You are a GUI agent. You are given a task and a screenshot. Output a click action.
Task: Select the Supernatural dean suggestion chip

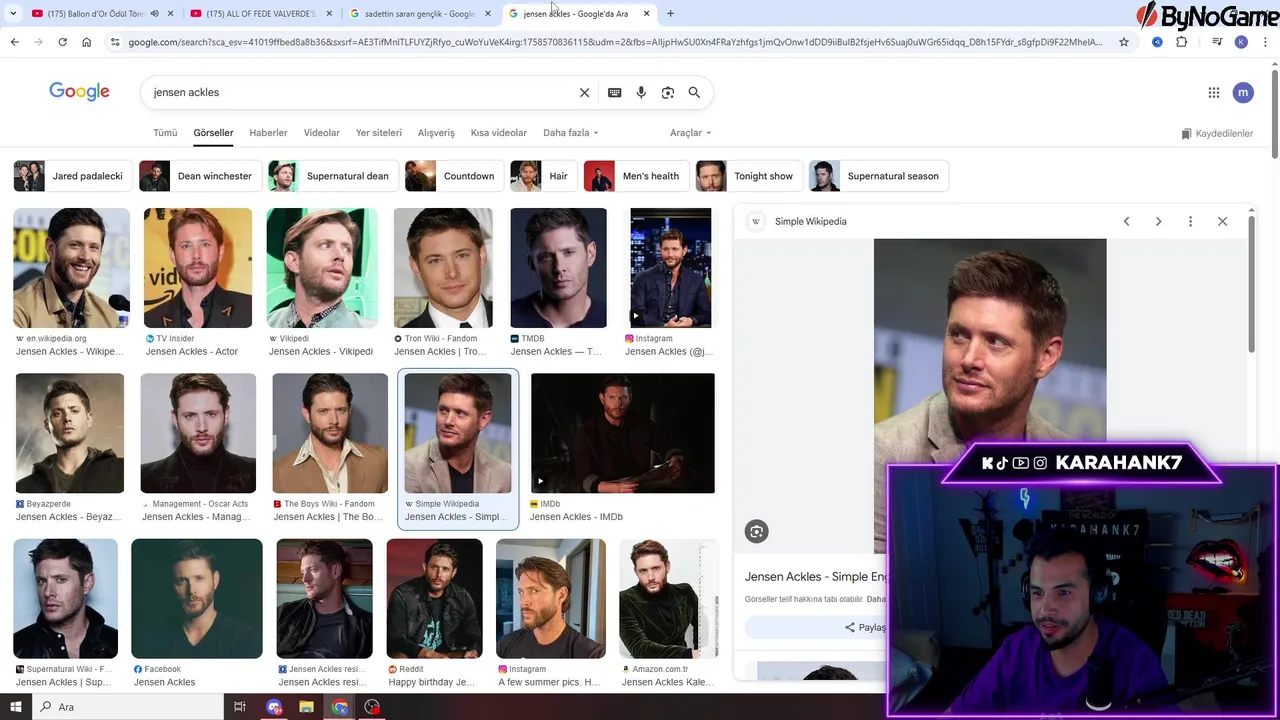coord(333,176)
